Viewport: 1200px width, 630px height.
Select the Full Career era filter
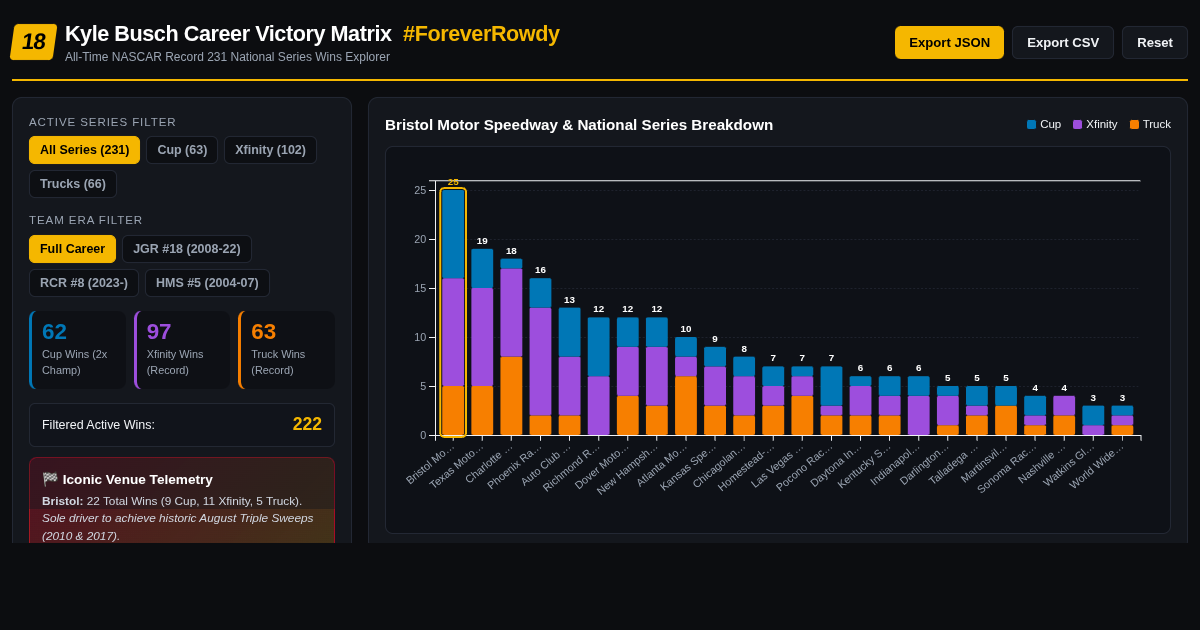[72, 249]
